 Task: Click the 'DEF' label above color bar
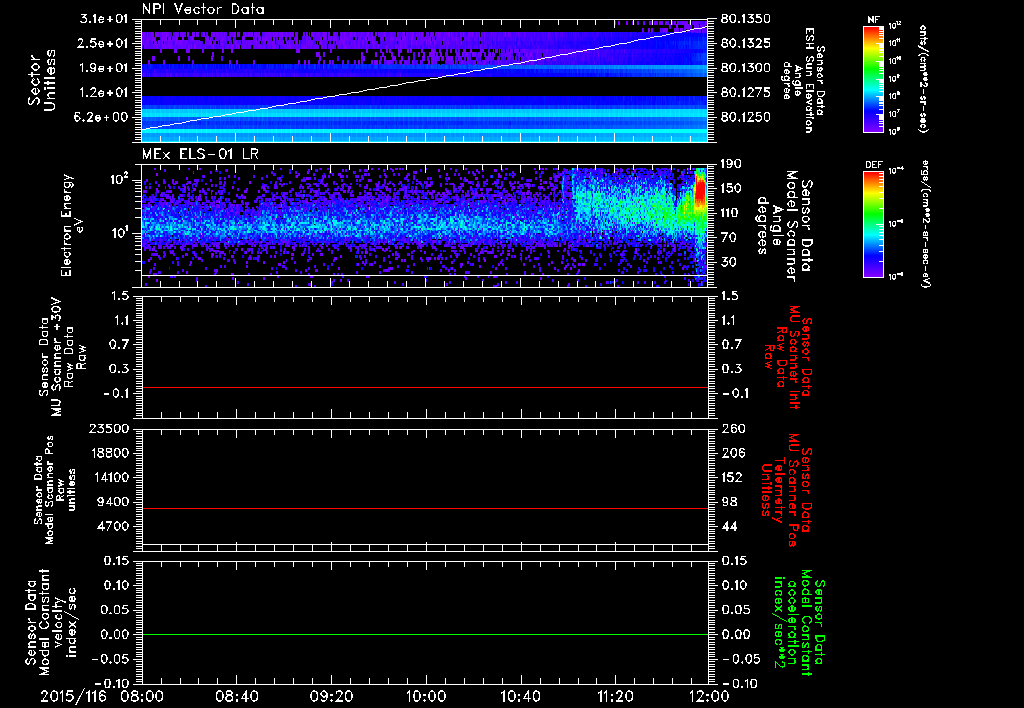tap(874, 165)
